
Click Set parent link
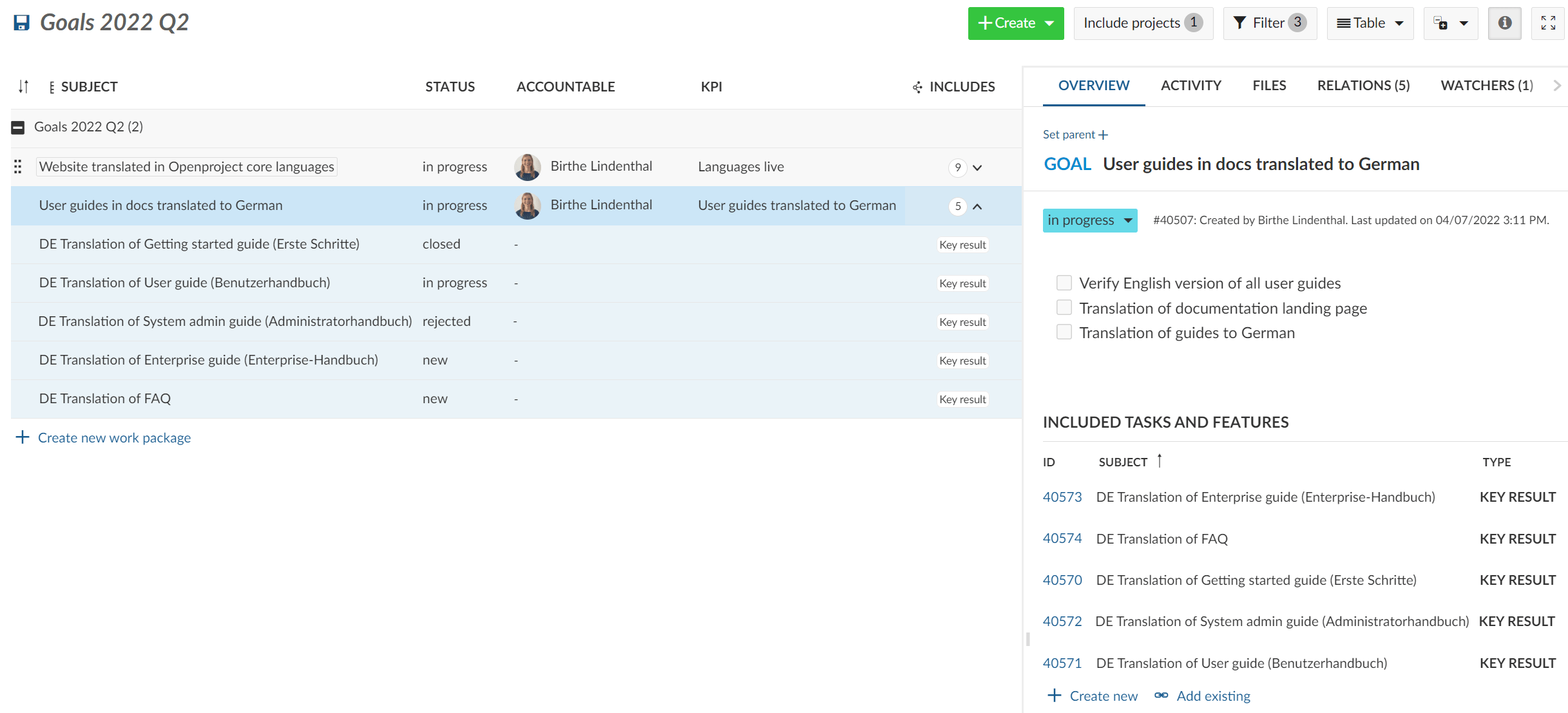point(1075,135)
